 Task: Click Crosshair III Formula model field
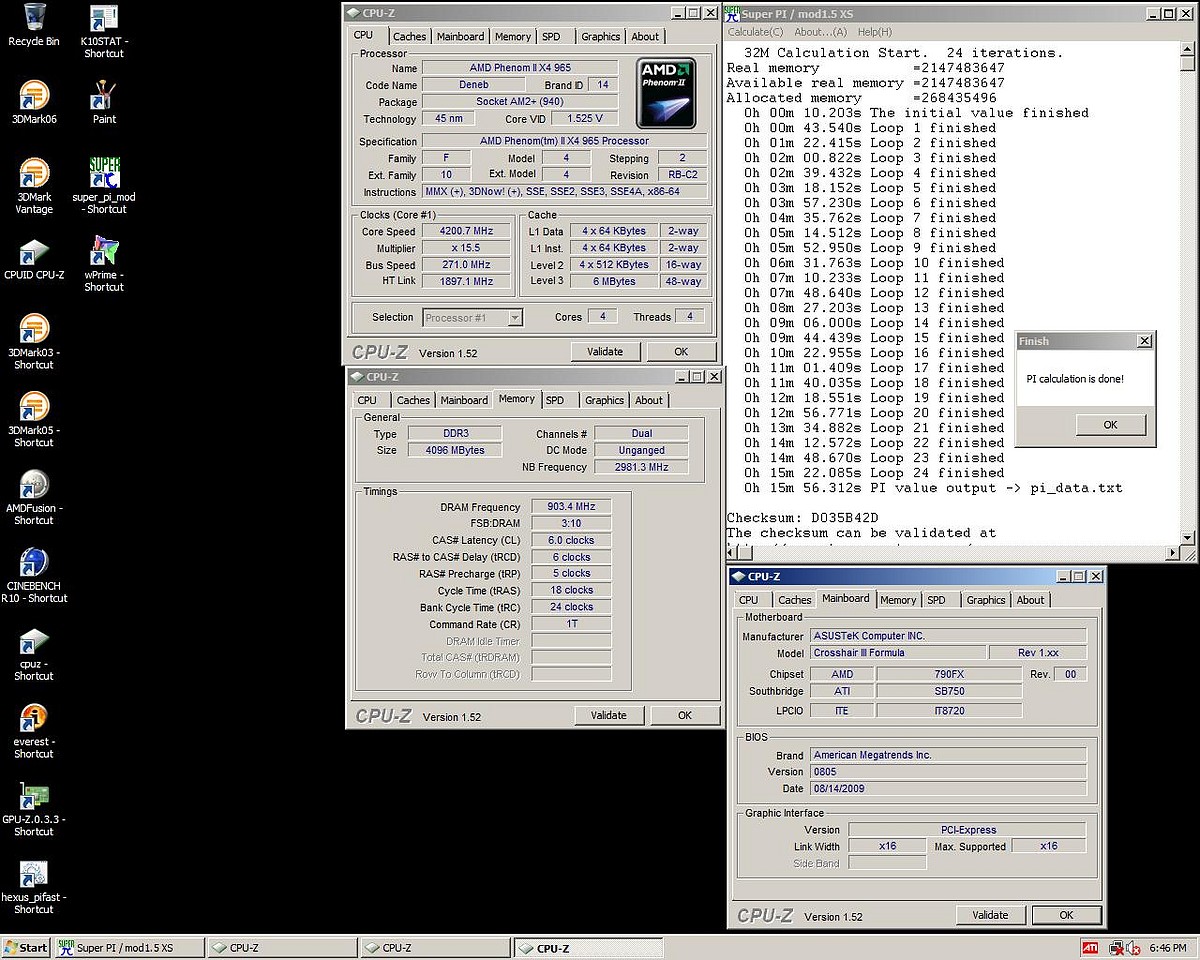click(x=896, y=653)
